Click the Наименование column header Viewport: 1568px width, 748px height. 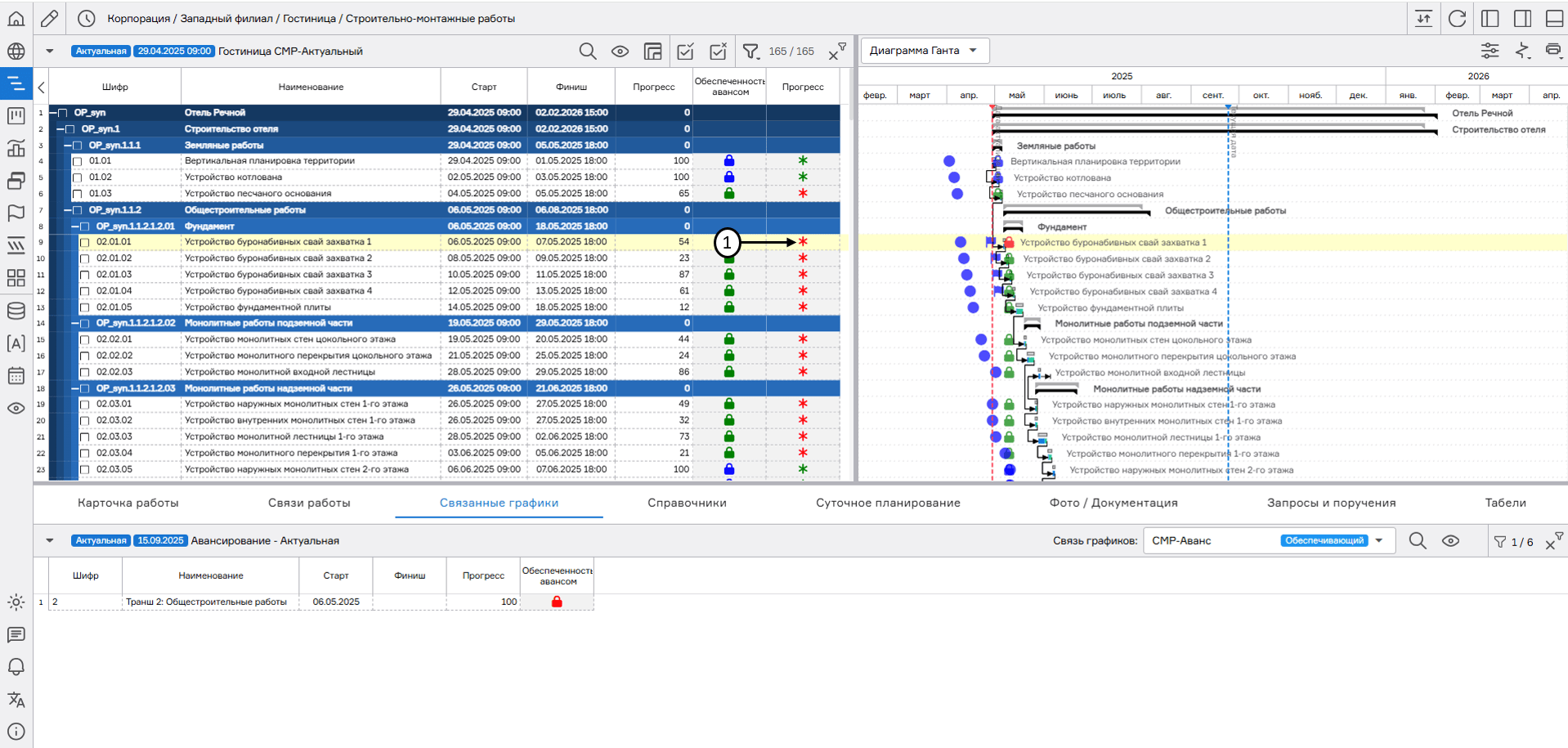(311, 87)
